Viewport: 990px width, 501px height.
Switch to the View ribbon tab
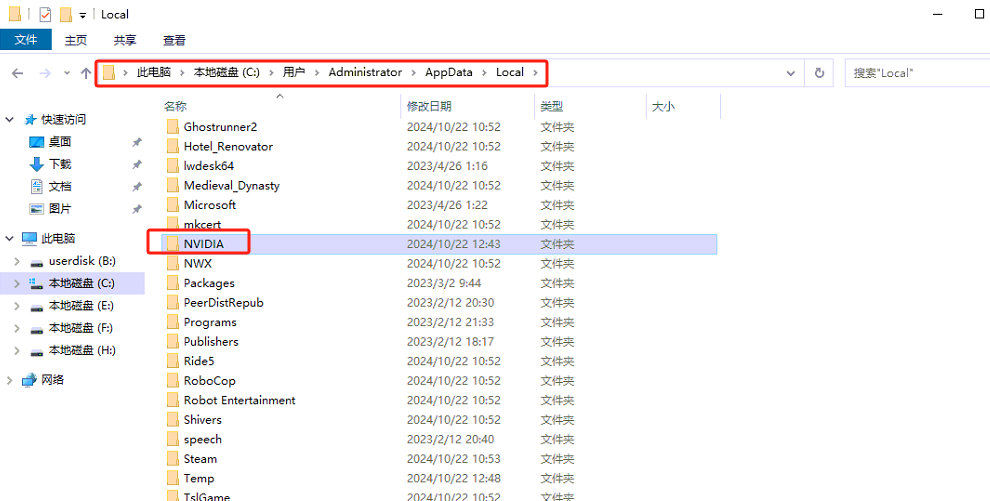[x=174, y=40]
